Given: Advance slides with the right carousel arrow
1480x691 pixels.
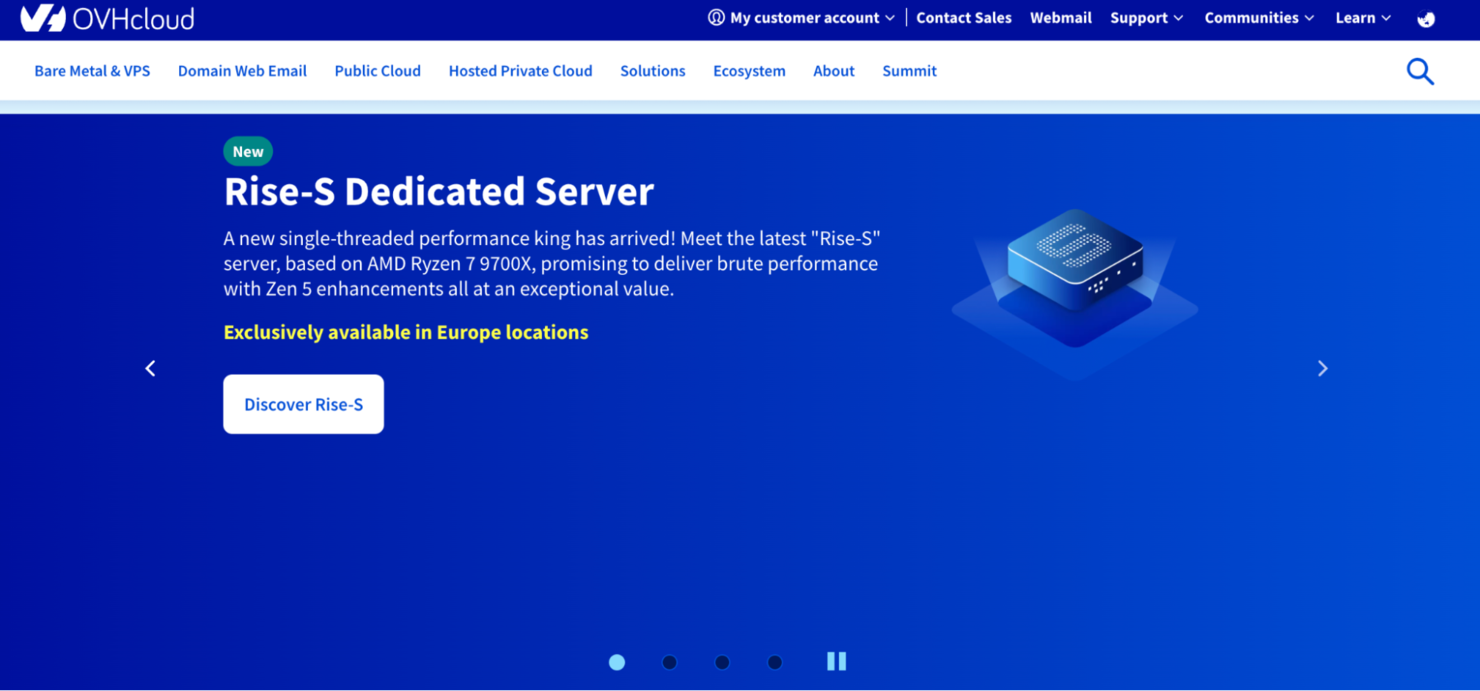Looking at the screenshot, I should click(x=1322, y=368).
